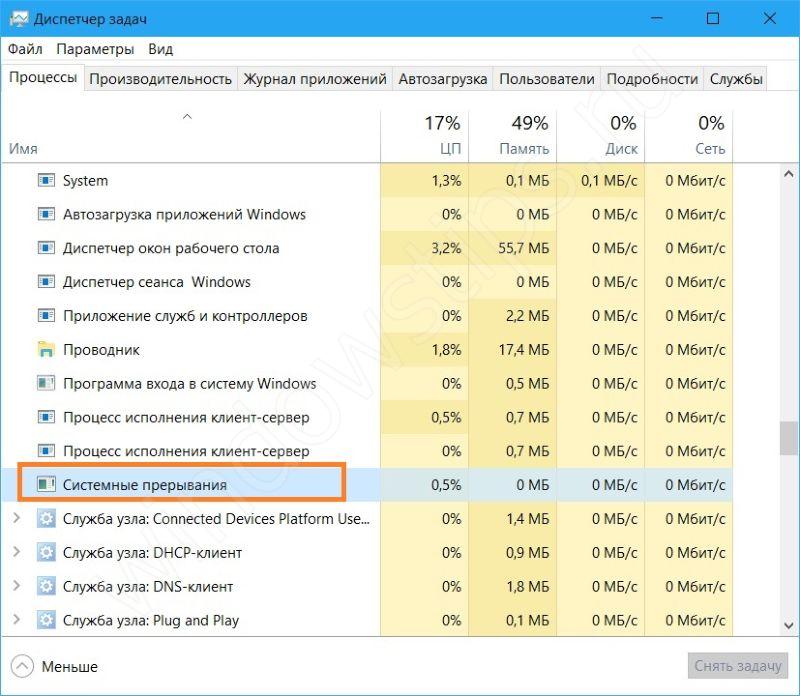This screenshot has height=696, width=800.
Task: Expand Служба узла: DHCP-клиент row
Action: [16, 552]
